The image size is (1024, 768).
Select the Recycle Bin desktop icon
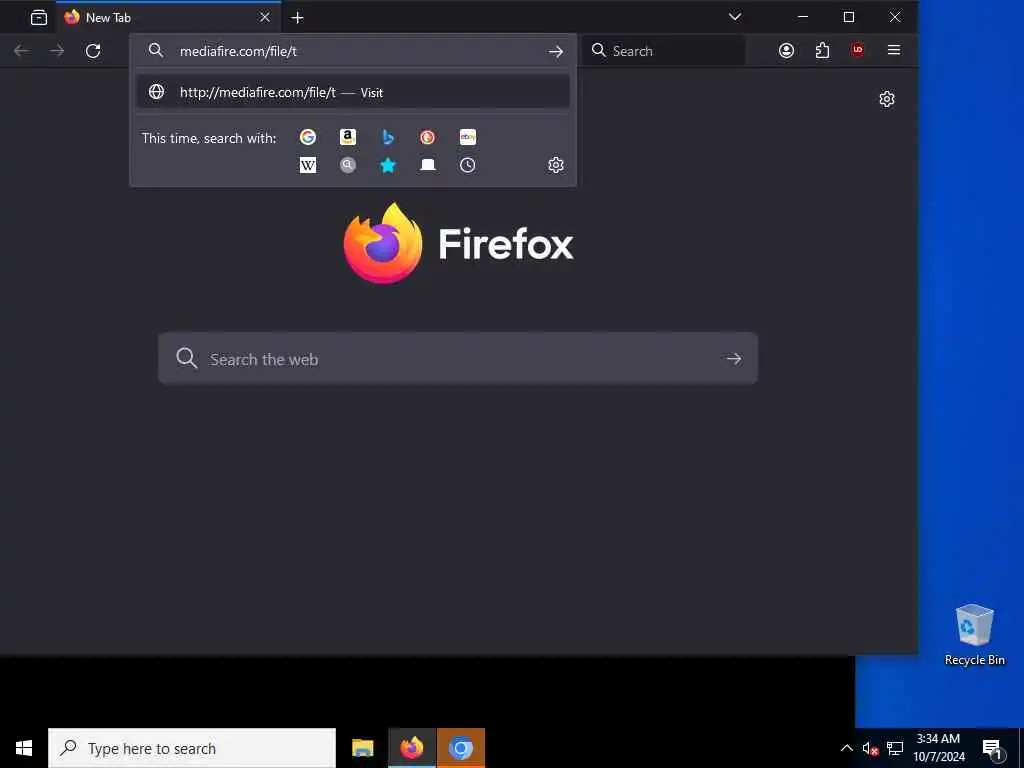974,634
